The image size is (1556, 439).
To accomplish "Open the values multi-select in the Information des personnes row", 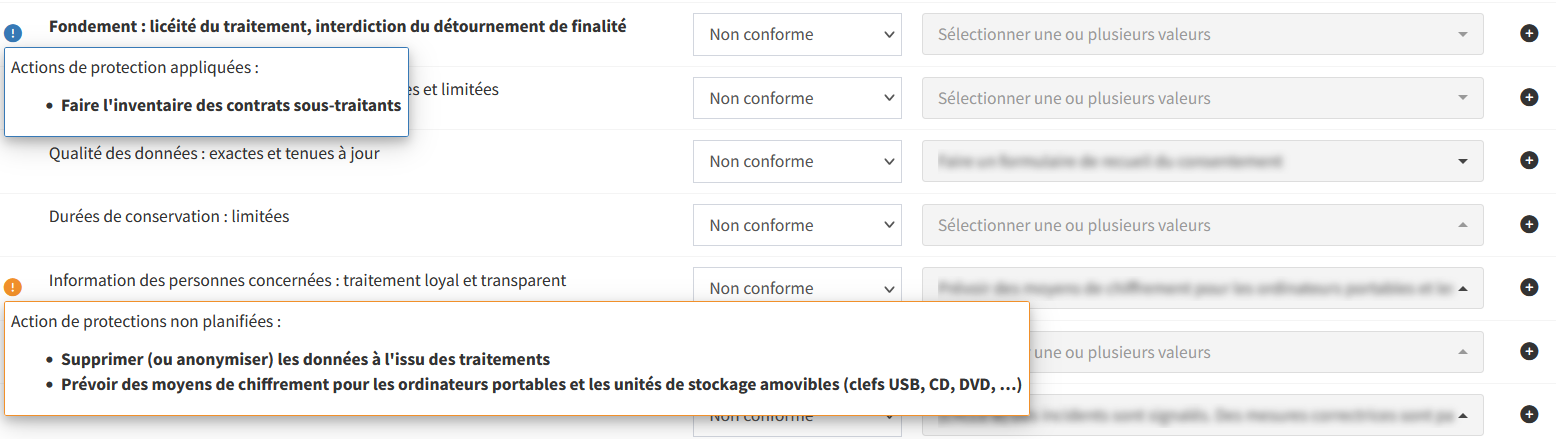I will 1202,288.
